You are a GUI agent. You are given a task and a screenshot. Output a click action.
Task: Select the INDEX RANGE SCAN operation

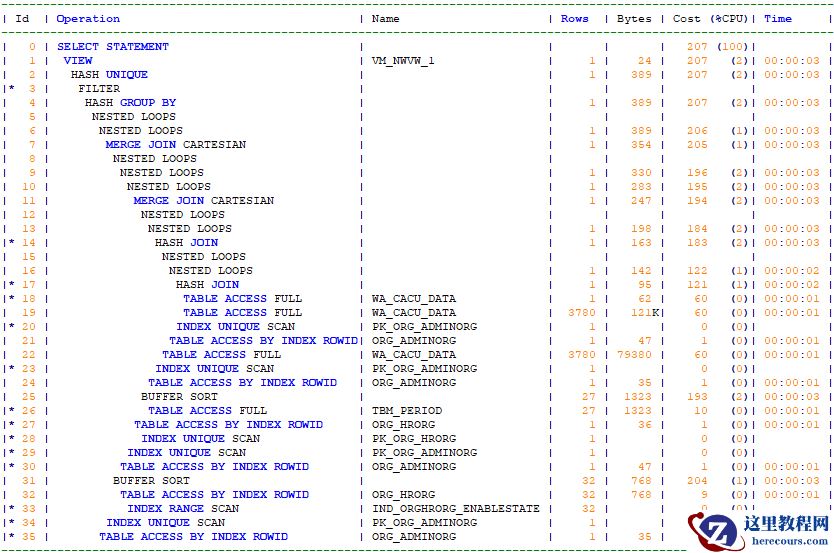[182, 509]
